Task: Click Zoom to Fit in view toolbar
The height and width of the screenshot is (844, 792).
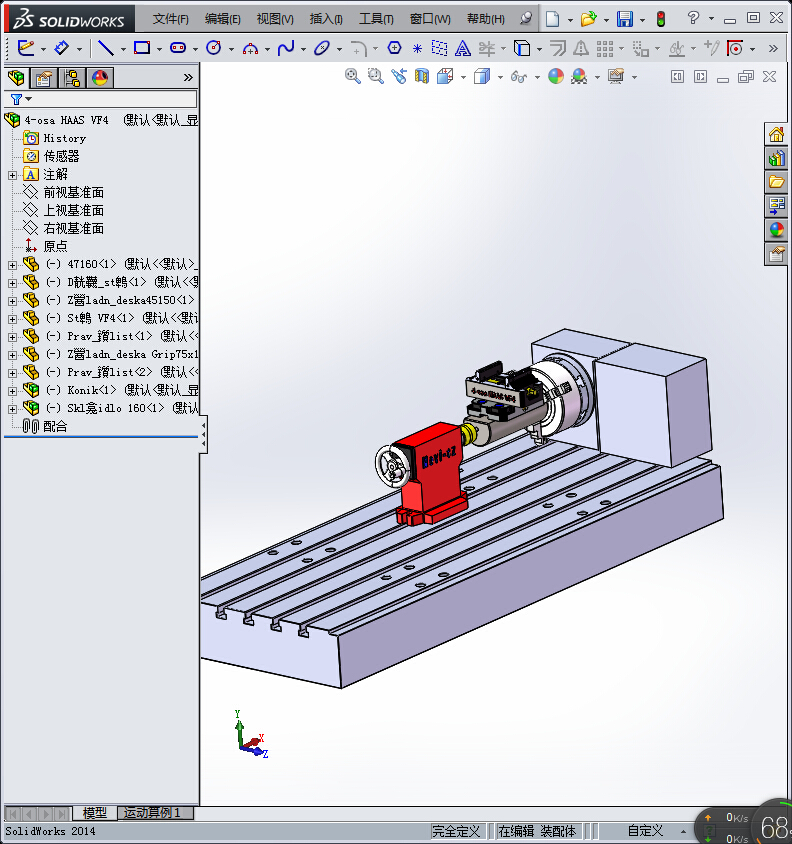Action: coord(353,76)
